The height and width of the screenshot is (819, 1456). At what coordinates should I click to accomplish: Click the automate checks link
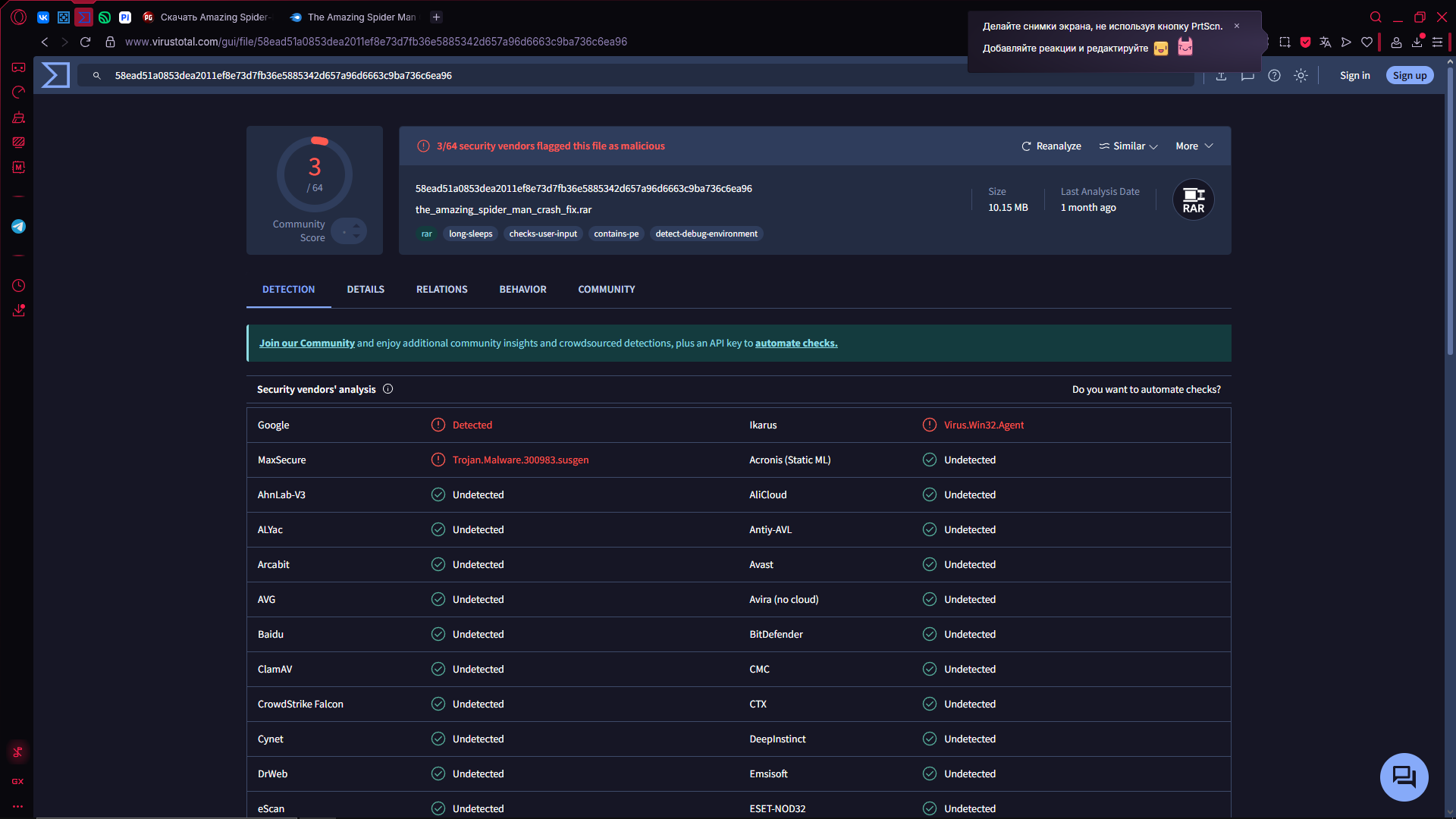coord(796,343)
